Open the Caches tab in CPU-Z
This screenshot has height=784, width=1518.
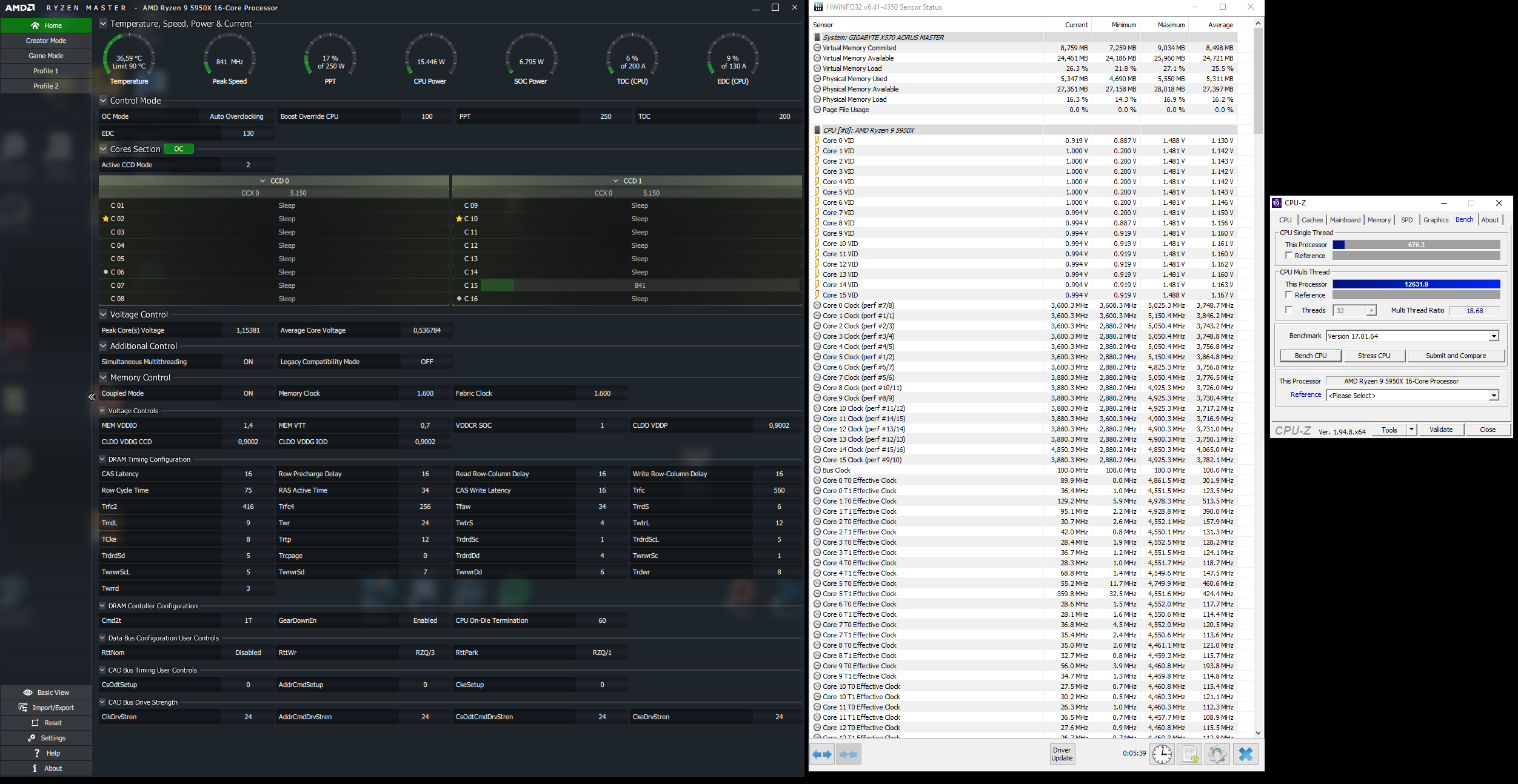coord(1312,220)
